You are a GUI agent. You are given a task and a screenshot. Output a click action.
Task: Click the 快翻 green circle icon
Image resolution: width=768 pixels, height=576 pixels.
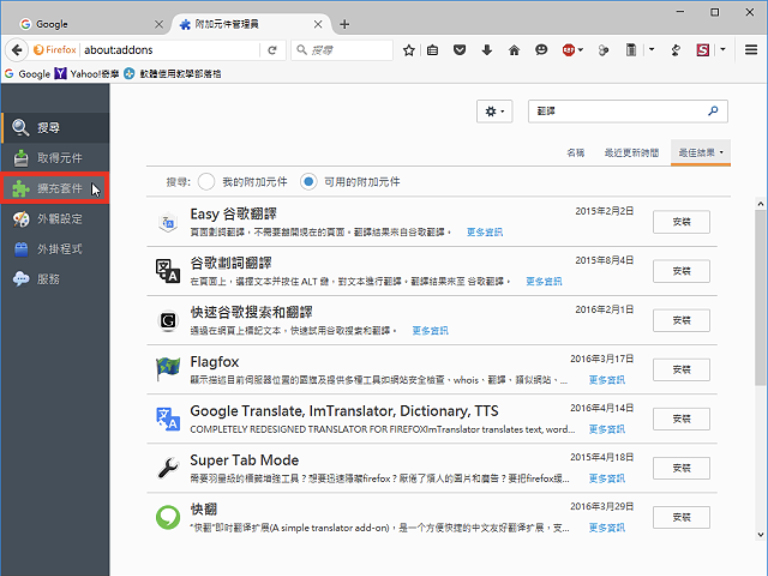click(x=168, y=517)
